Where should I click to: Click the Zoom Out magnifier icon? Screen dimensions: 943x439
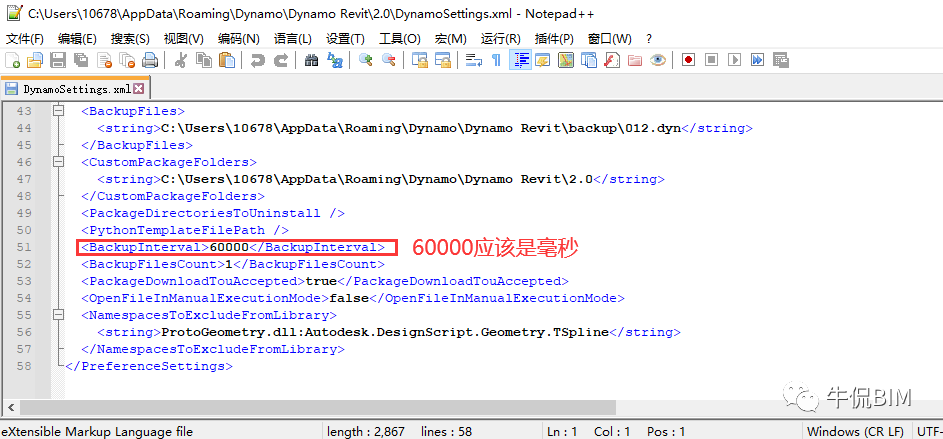tap(389, 60)
